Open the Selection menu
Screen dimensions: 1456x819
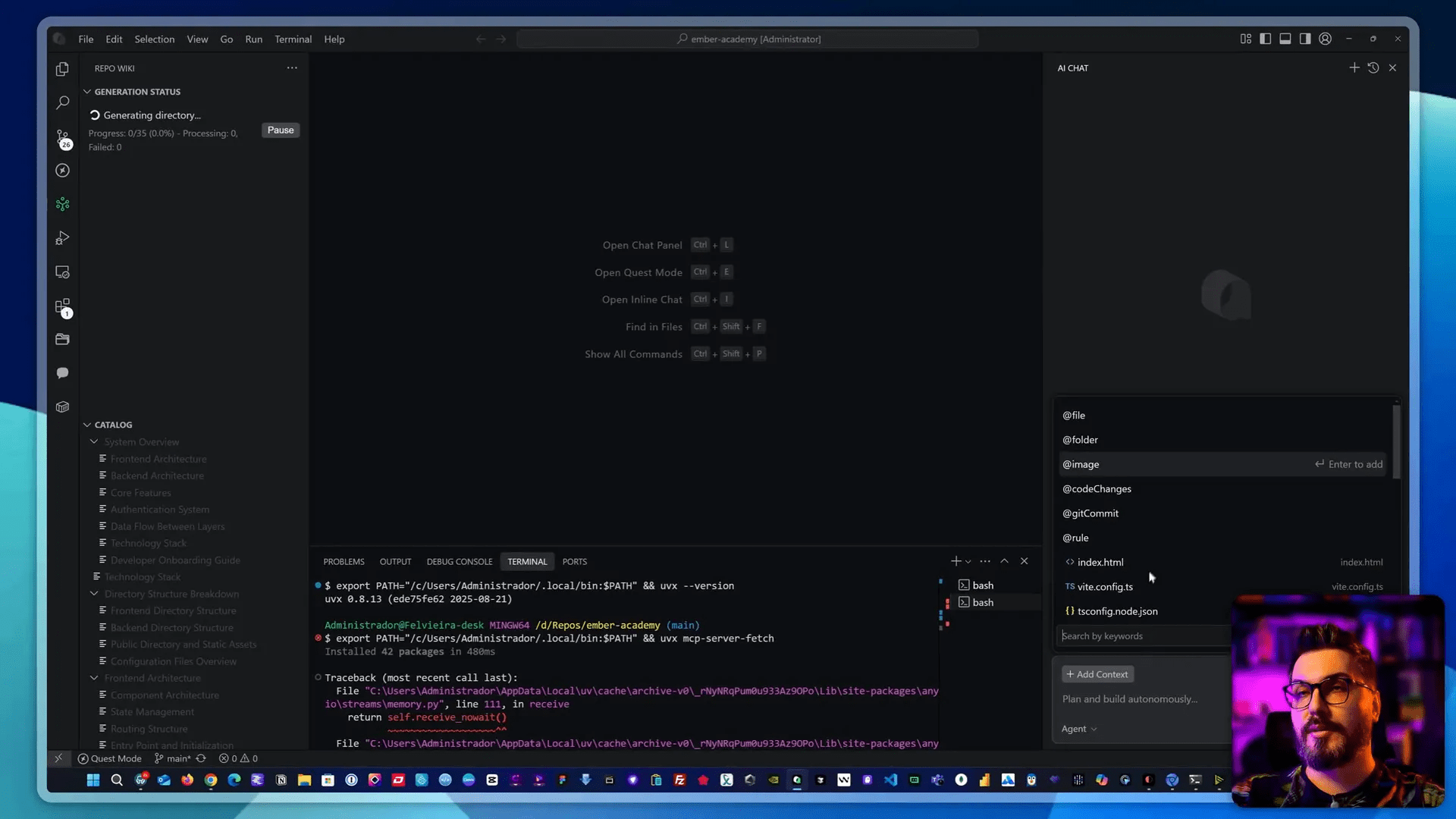[154, 39]
